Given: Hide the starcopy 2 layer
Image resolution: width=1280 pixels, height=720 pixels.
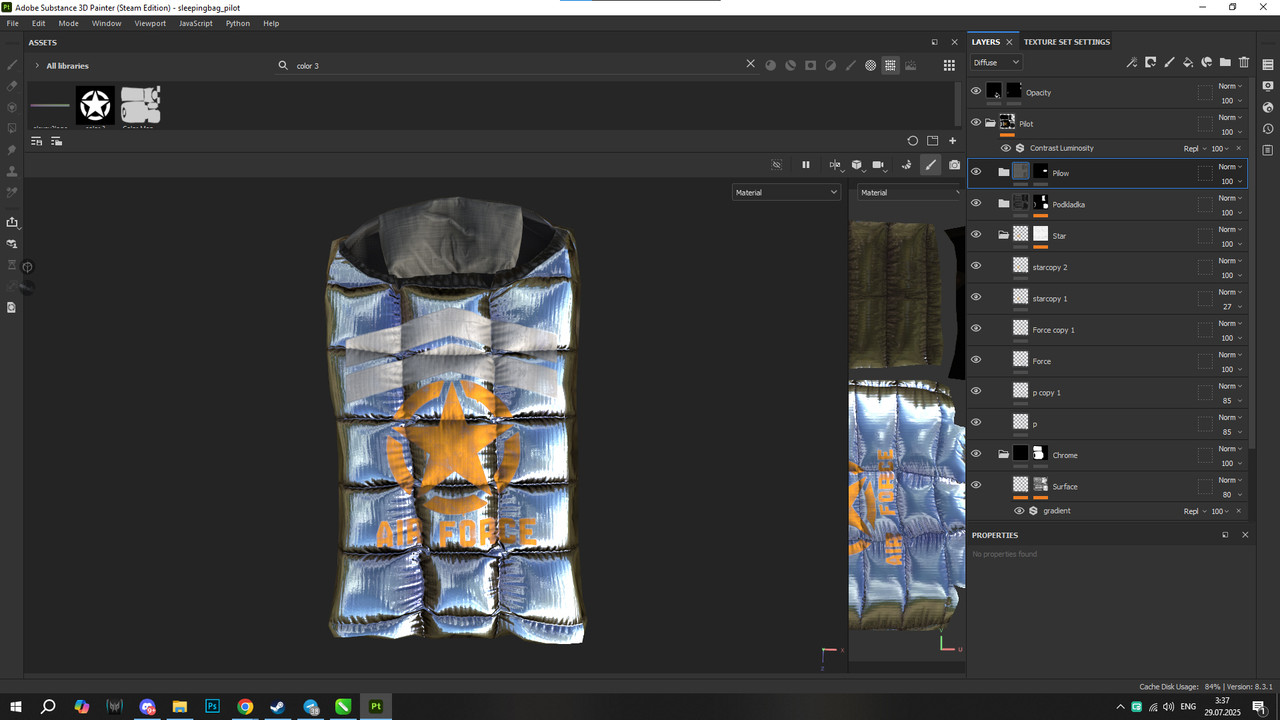Looking at the screenshot, I should [976, 266].
